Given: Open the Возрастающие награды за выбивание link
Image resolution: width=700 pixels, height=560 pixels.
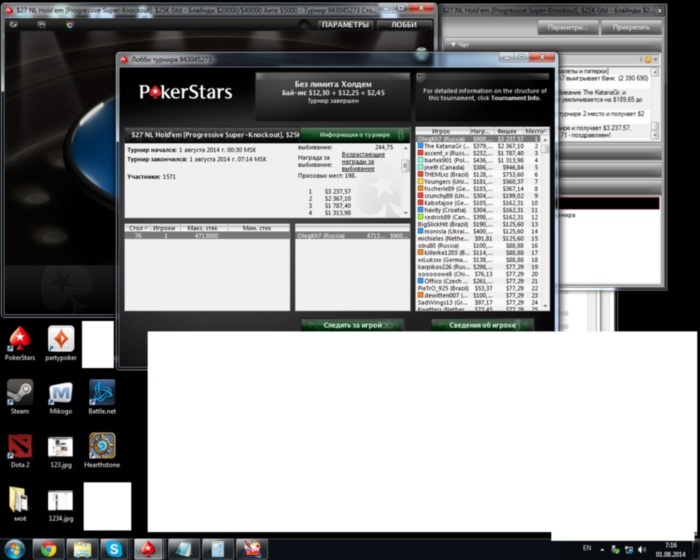Looking at the screenshot, I should coord(363,162).
